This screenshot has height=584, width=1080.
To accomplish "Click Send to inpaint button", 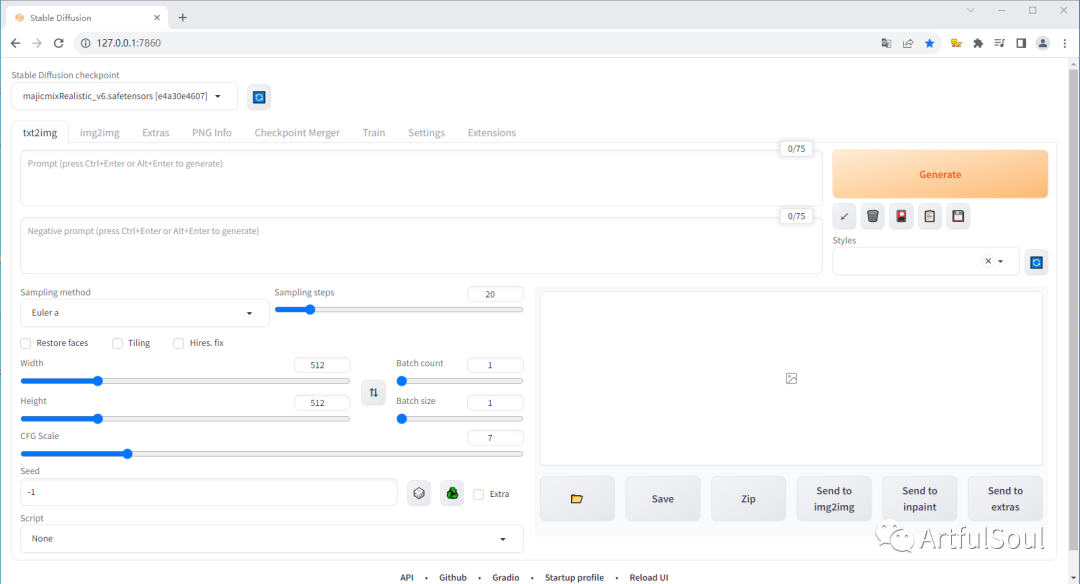I will [x=920, y=499].
